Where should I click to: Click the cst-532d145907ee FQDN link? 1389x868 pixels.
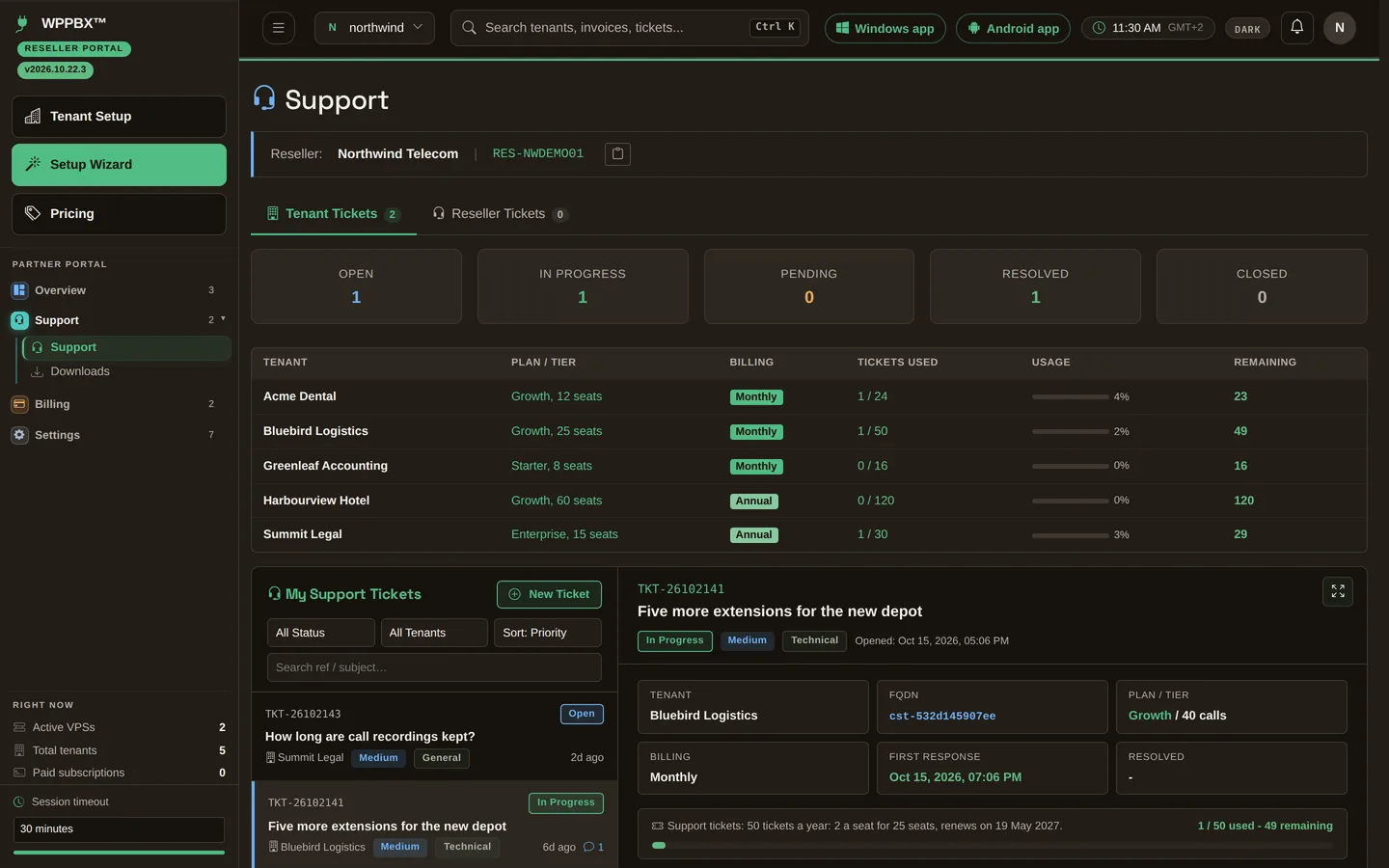[x=942, y=716]
